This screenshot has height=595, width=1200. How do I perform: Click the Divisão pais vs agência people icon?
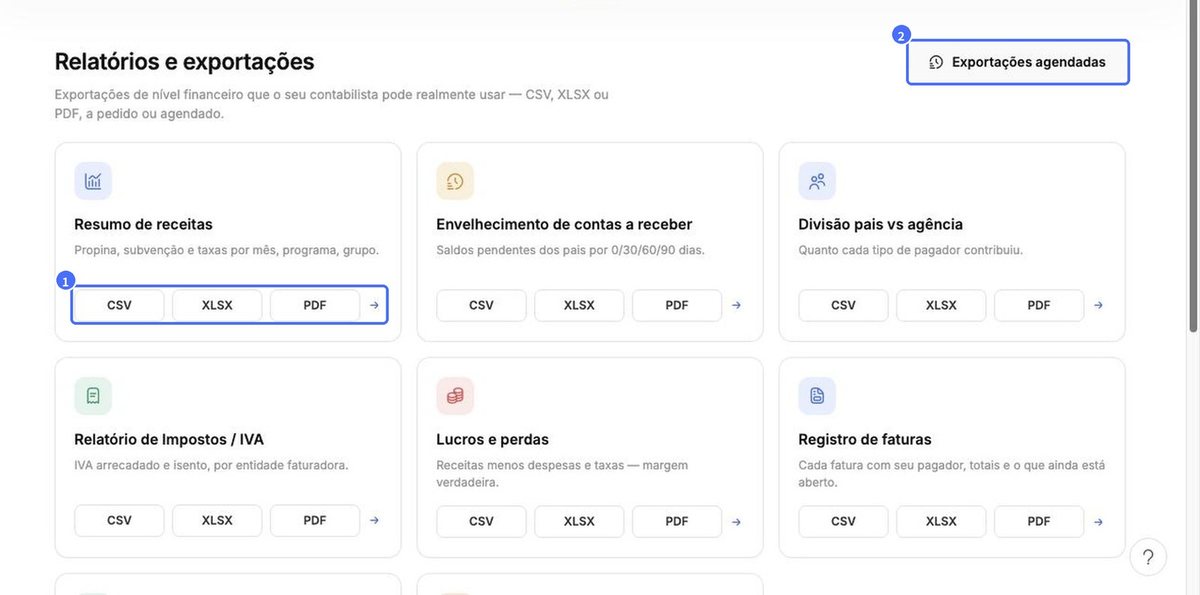(x=817, y=181)
